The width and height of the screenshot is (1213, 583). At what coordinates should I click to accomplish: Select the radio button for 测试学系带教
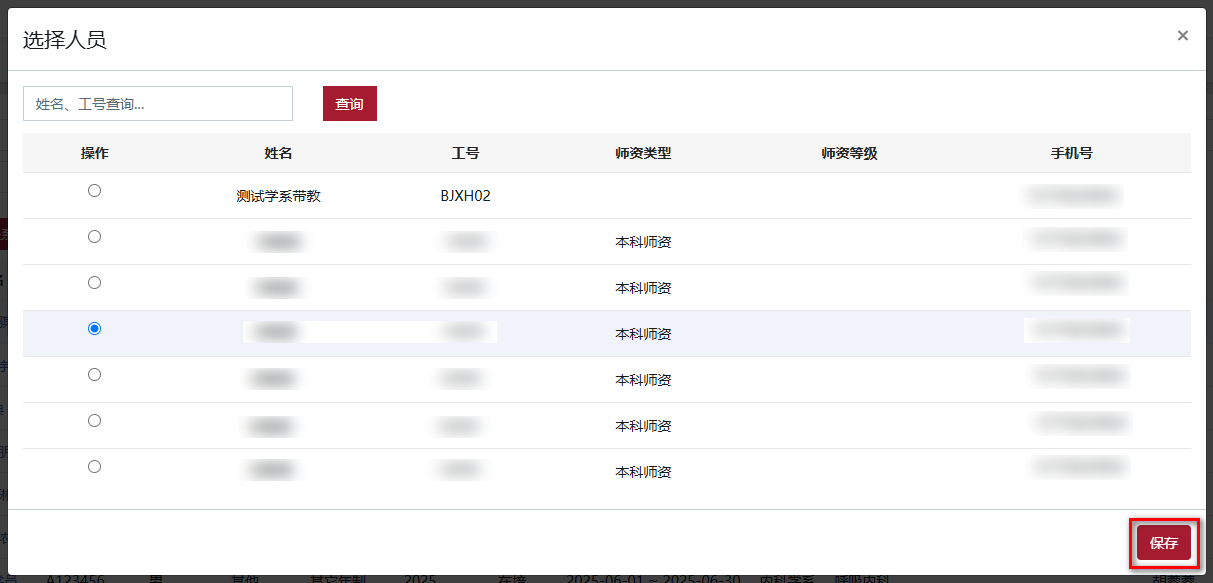pos(94,190)
